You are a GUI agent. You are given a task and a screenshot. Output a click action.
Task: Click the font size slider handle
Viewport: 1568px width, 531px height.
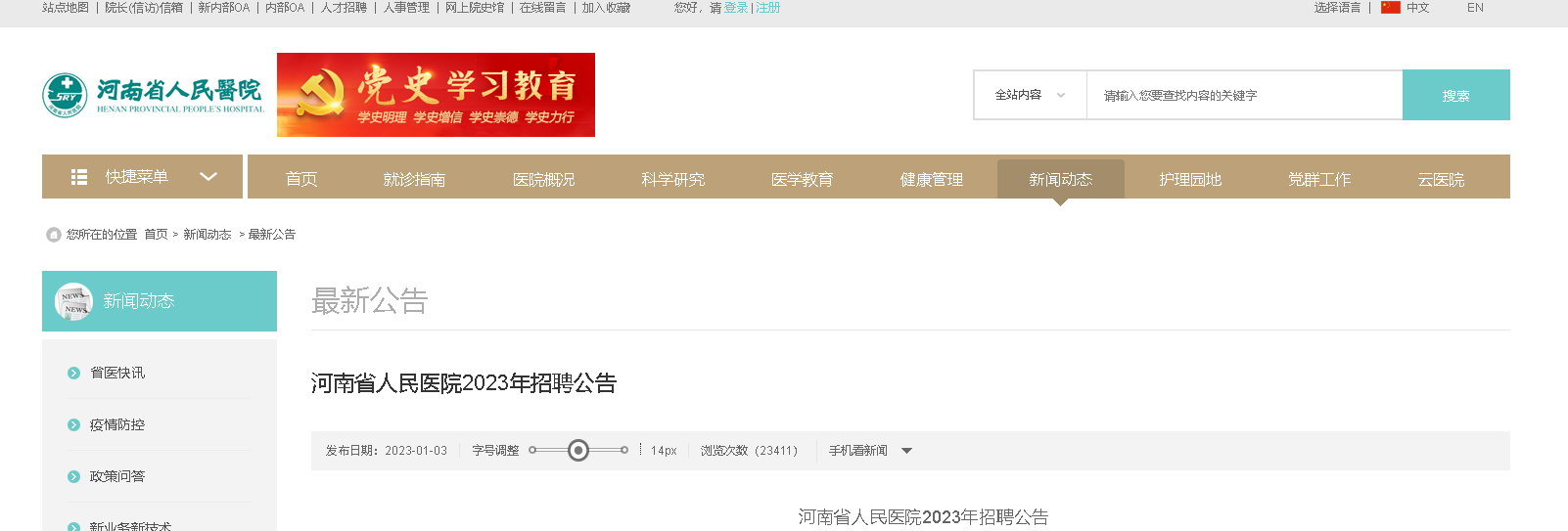[578, 450]
